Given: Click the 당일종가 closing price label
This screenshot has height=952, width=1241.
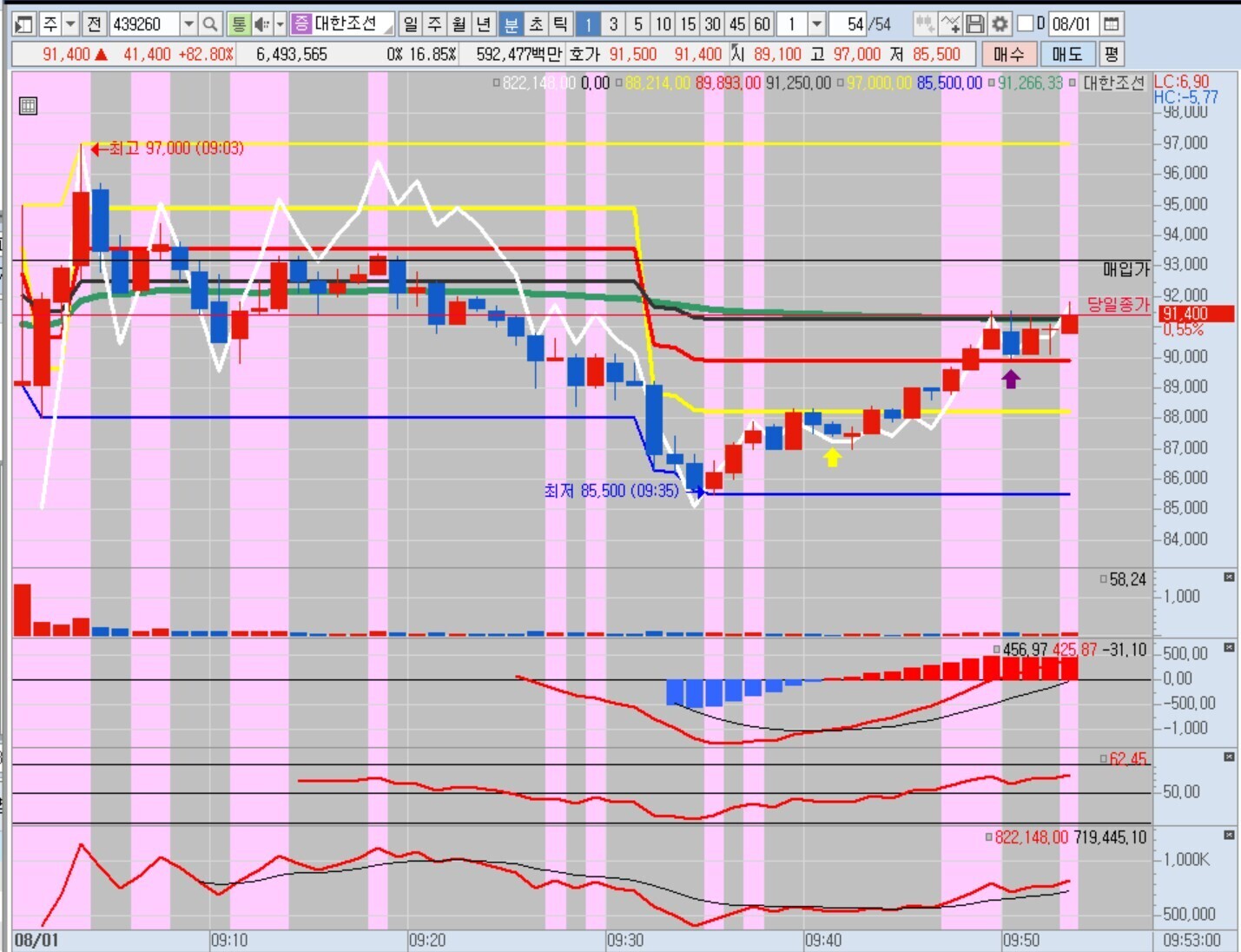Looking at the screenshot, I should pos(1119,305).
